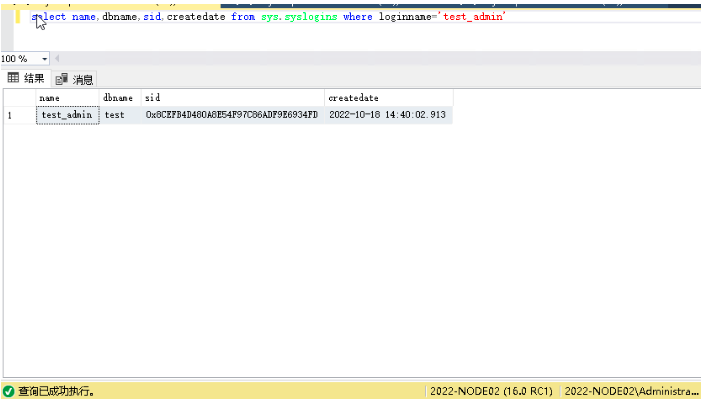Open the 100 % zoom dropdown

click(x=44, y=59)
